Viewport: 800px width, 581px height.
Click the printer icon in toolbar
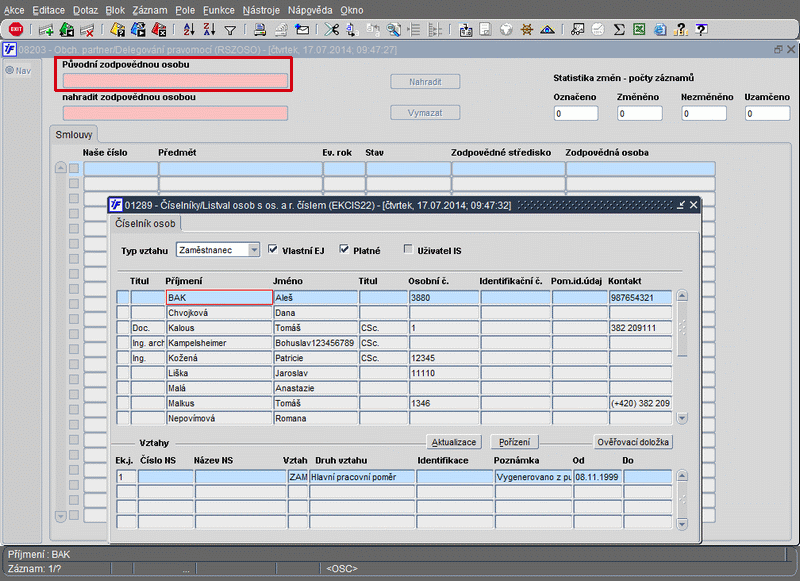pos(260,30)
